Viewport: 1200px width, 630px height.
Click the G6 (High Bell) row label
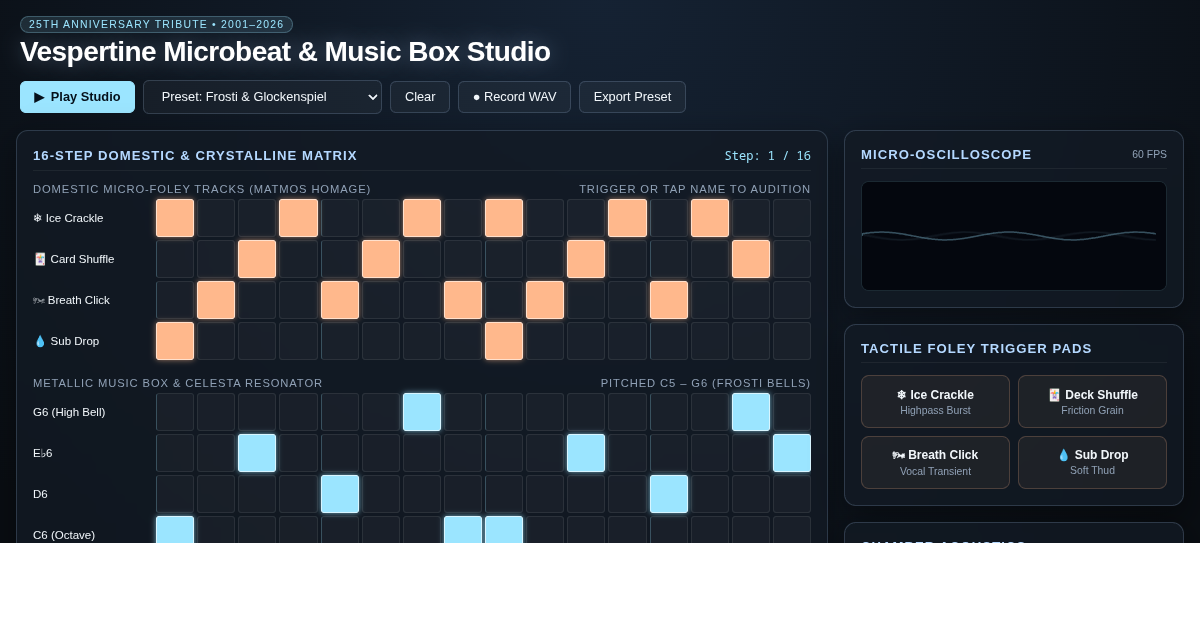[x=69, y=412]
